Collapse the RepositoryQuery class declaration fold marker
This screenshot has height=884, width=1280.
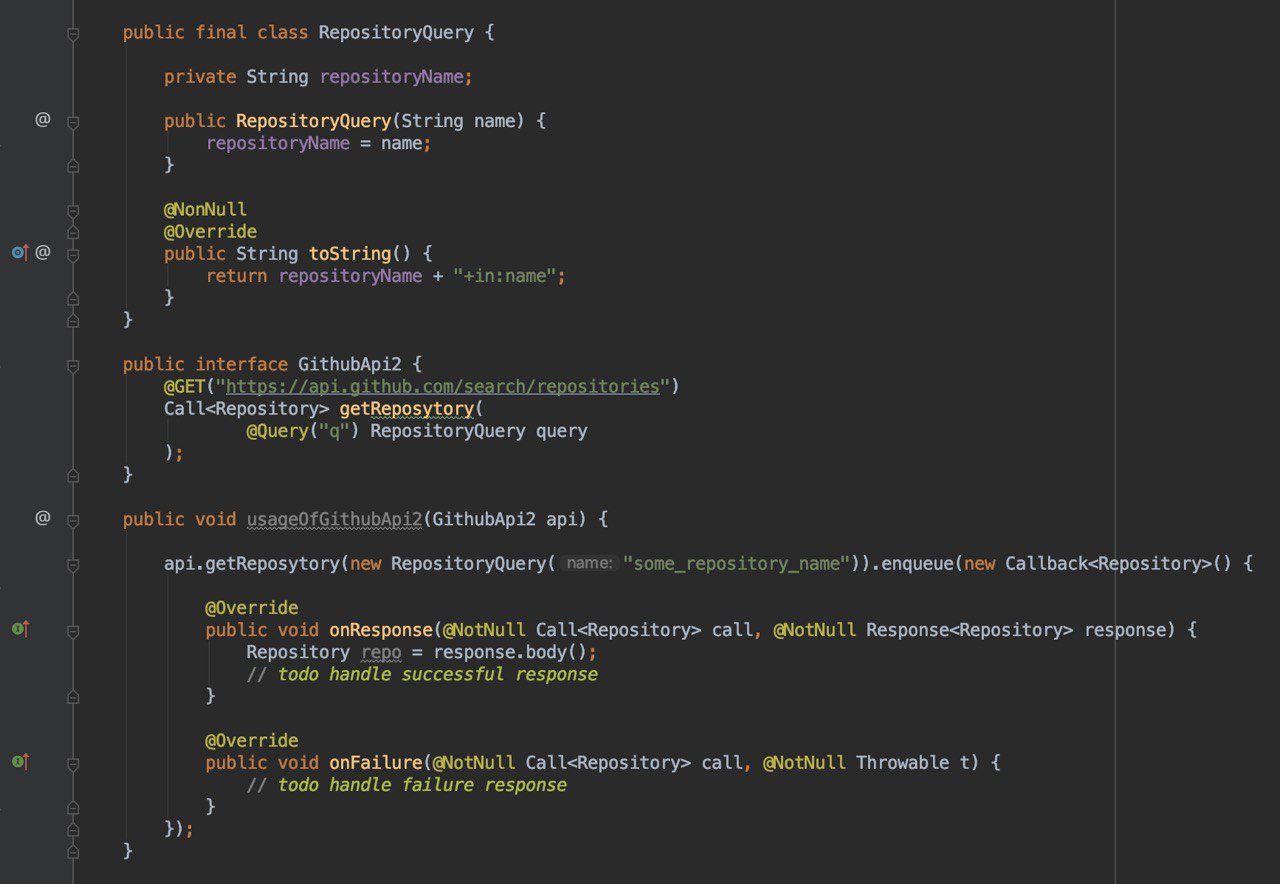pos(72,34)
